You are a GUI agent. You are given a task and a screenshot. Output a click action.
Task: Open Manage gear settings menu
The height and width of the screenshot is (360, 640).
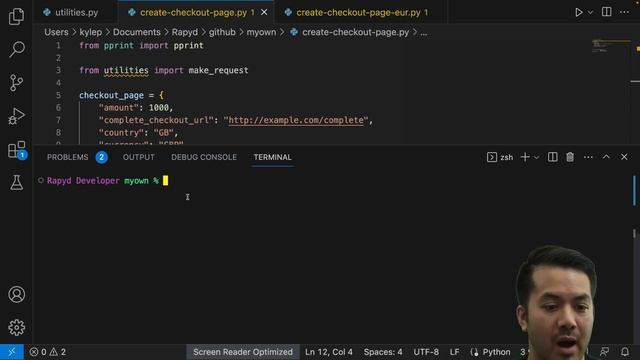pos(16,327)
